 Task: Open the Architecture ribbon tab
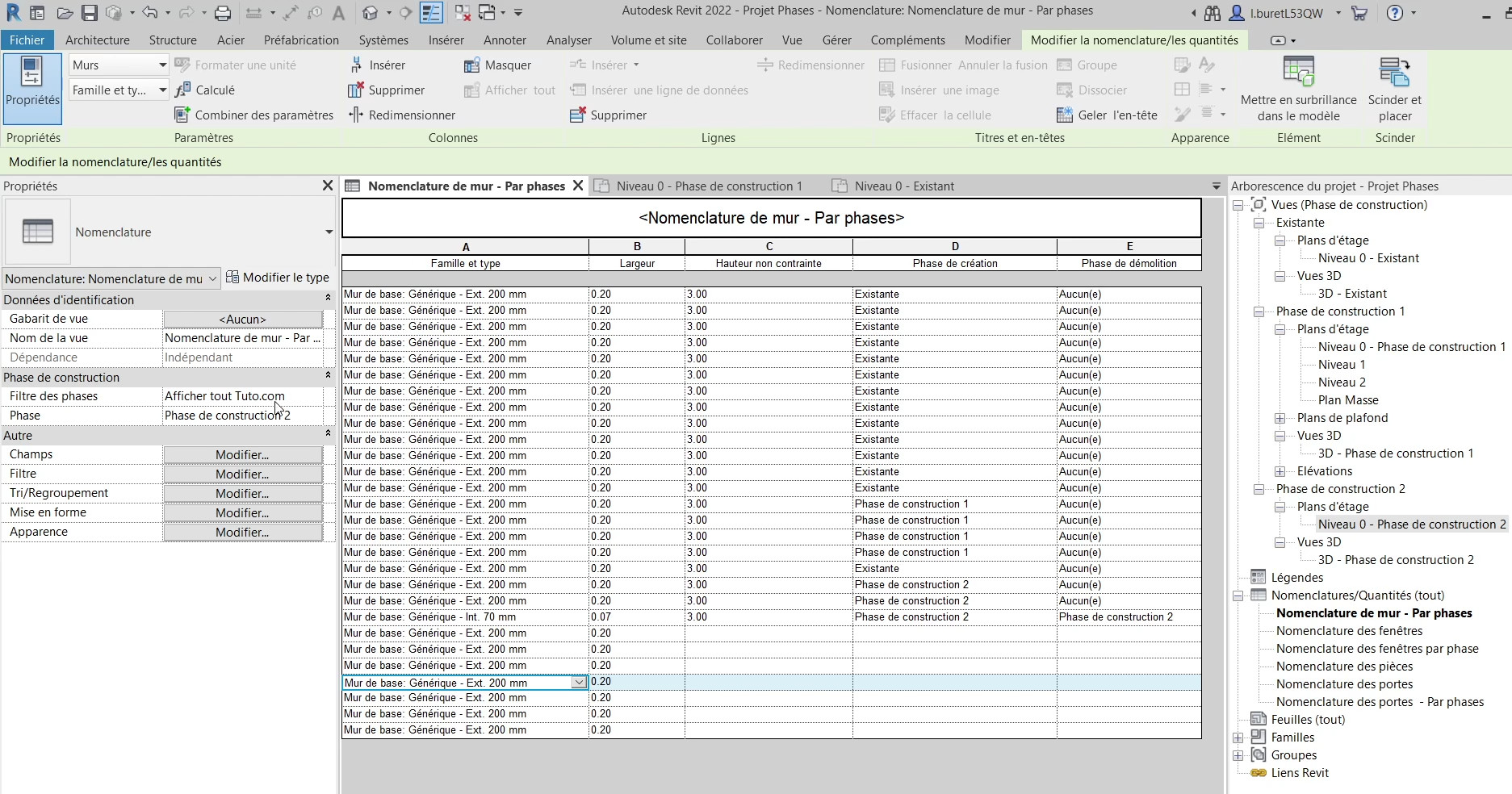97,40
